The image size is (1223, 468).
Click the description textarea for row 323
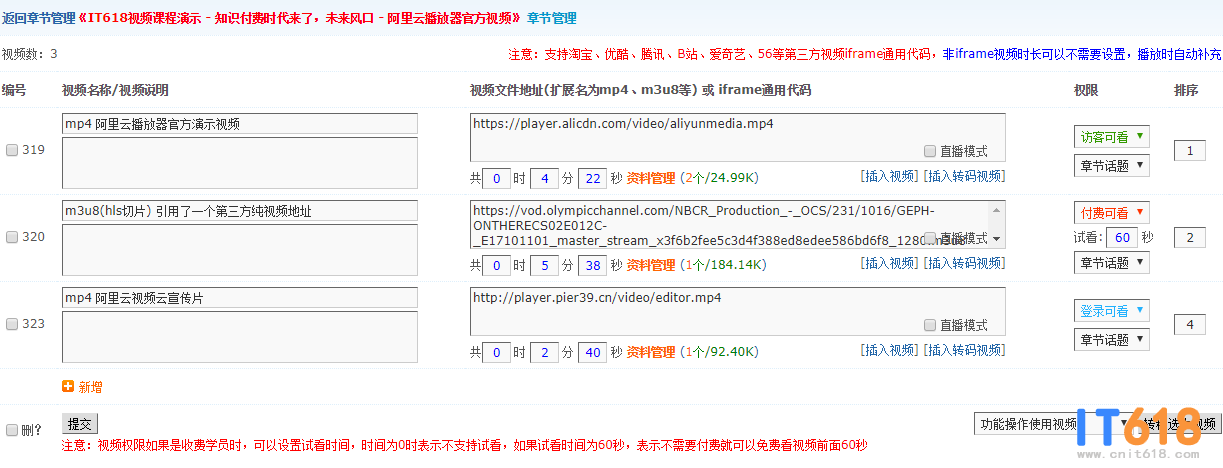(x=240, y=337)
